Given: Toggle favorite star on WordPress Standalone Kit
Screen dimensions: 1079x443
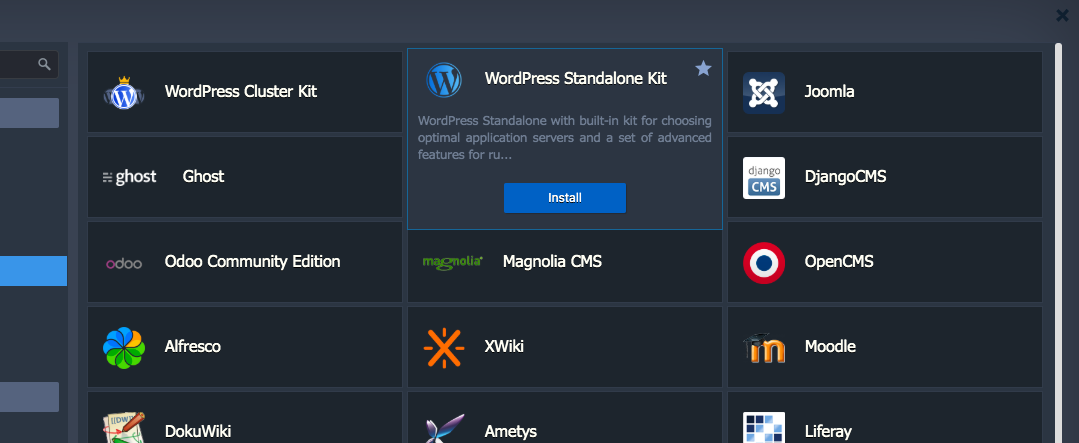Looking at the screenshot, I should (x=703, y=68).
